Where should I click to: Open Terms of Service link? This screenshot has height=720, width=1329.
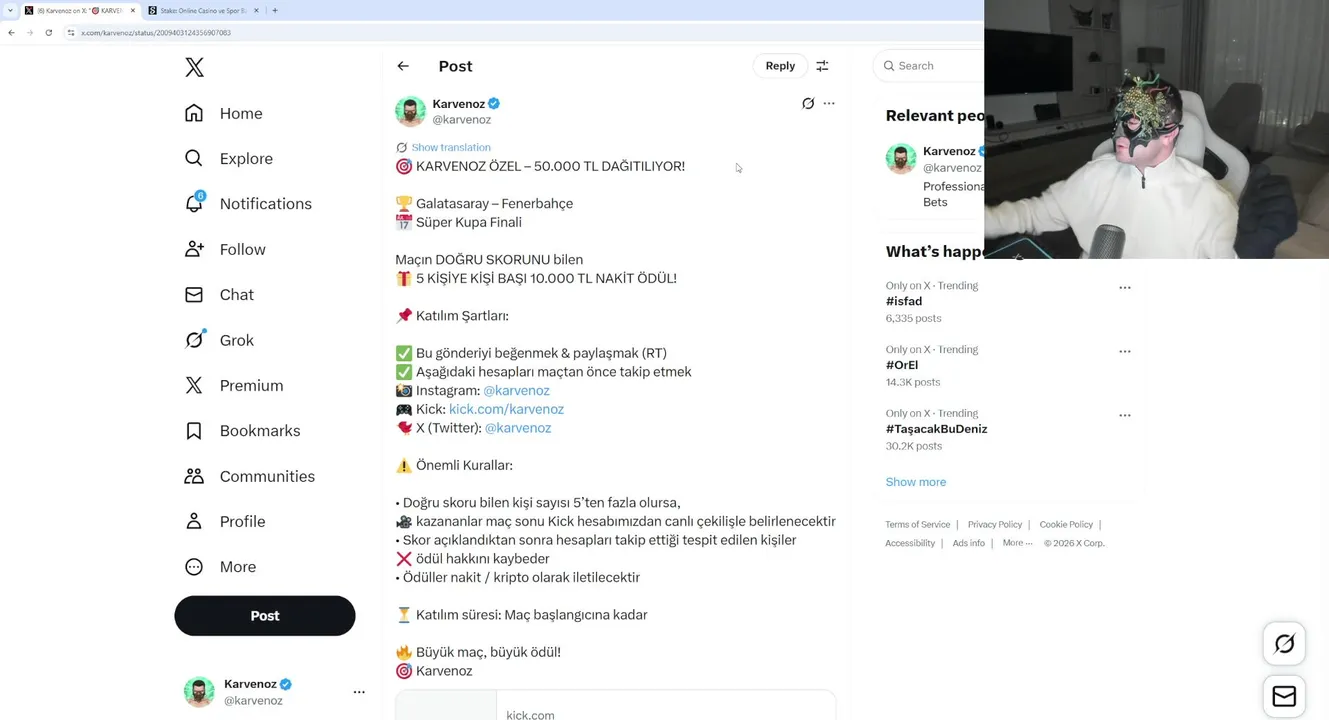(917, 524)
